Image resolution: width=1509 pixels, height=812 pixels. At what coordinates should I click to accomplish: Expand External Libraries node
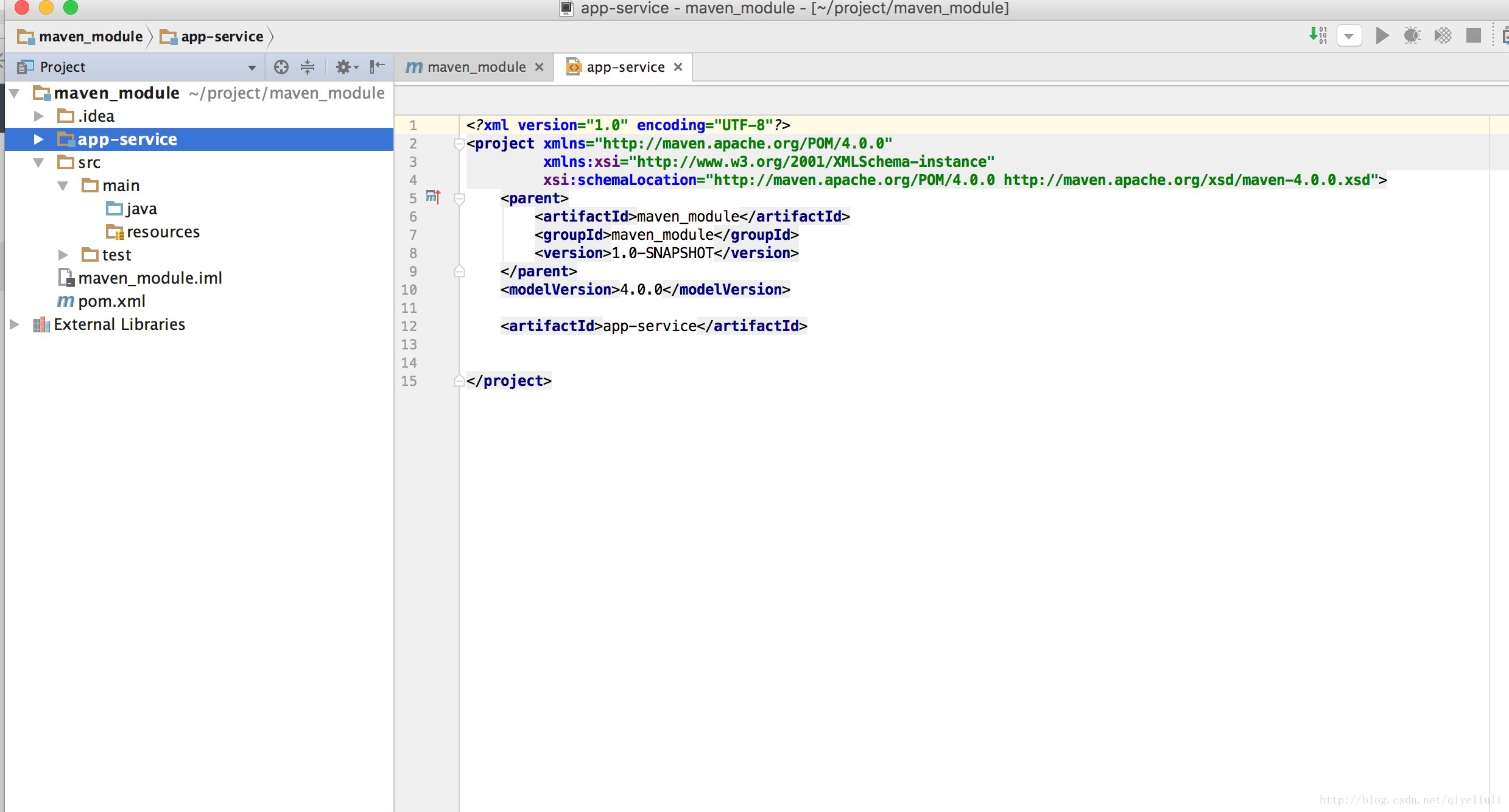tap(15, 324)
